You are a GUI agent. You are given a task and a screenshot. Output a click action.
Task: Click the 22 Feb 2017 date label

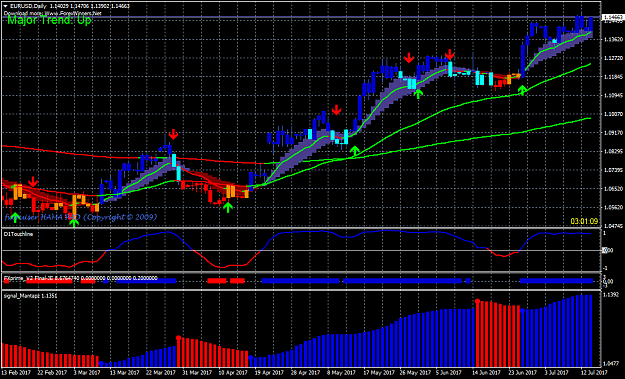point(51,373)
